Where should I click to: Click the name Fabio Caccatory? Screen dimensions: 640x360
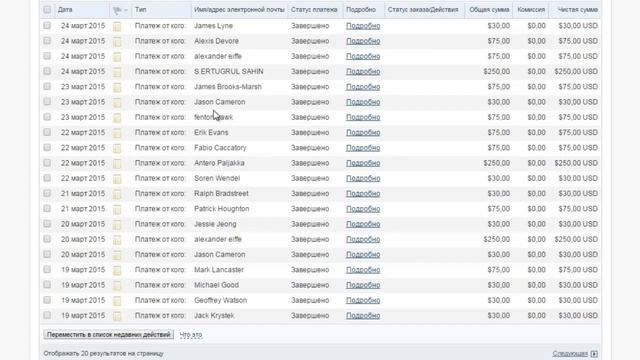(220, 148)
